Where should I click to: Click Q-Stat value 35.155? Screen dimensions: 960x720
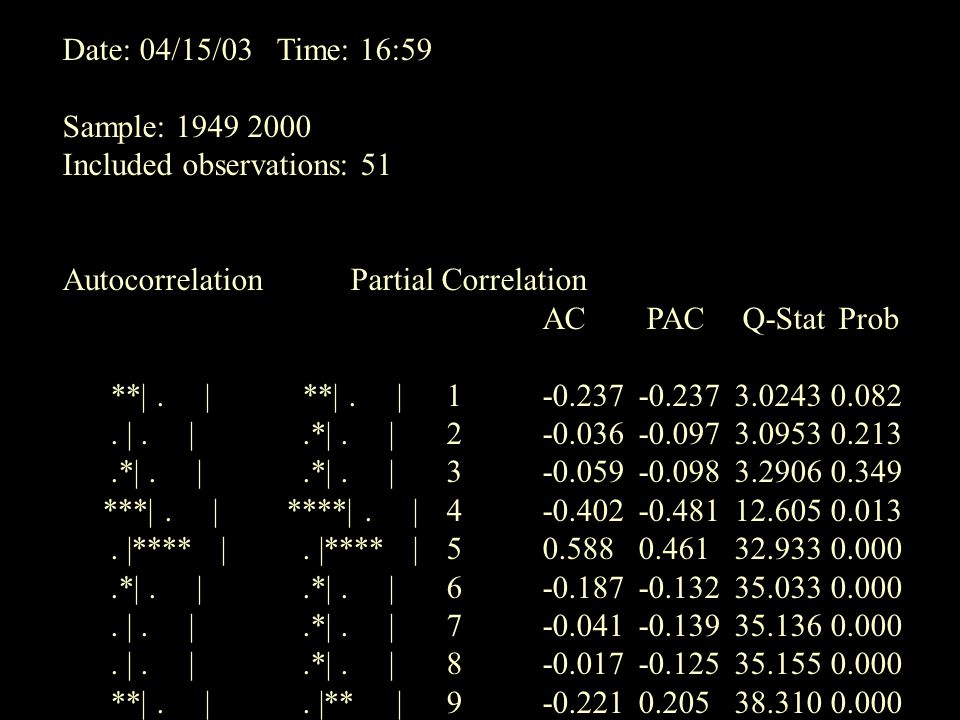[778, 664]
